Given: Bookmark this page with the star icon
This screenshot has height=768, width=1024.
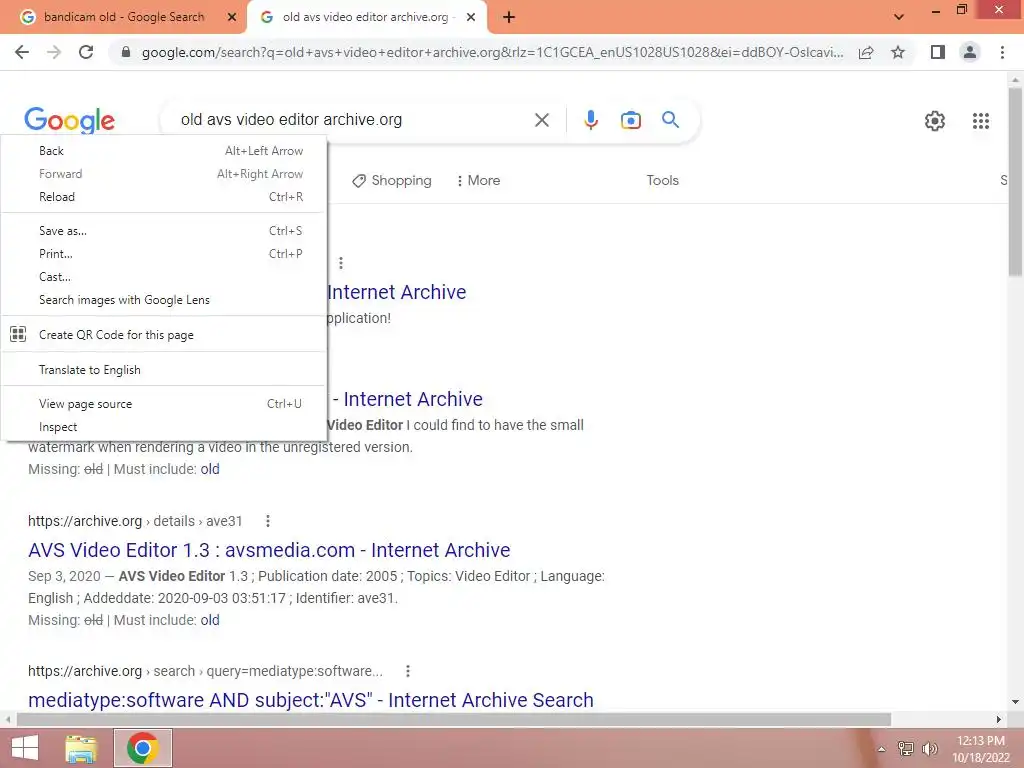Looking at the screenshot, I should coord(898,52).
